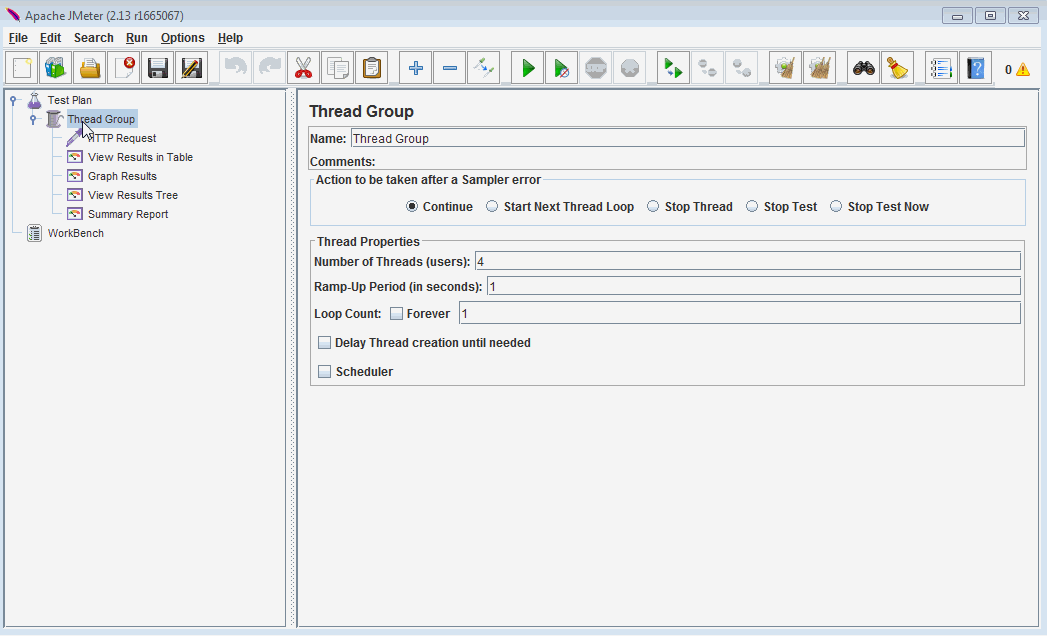Click the Redo arrow icon

[x=270, y=68]
